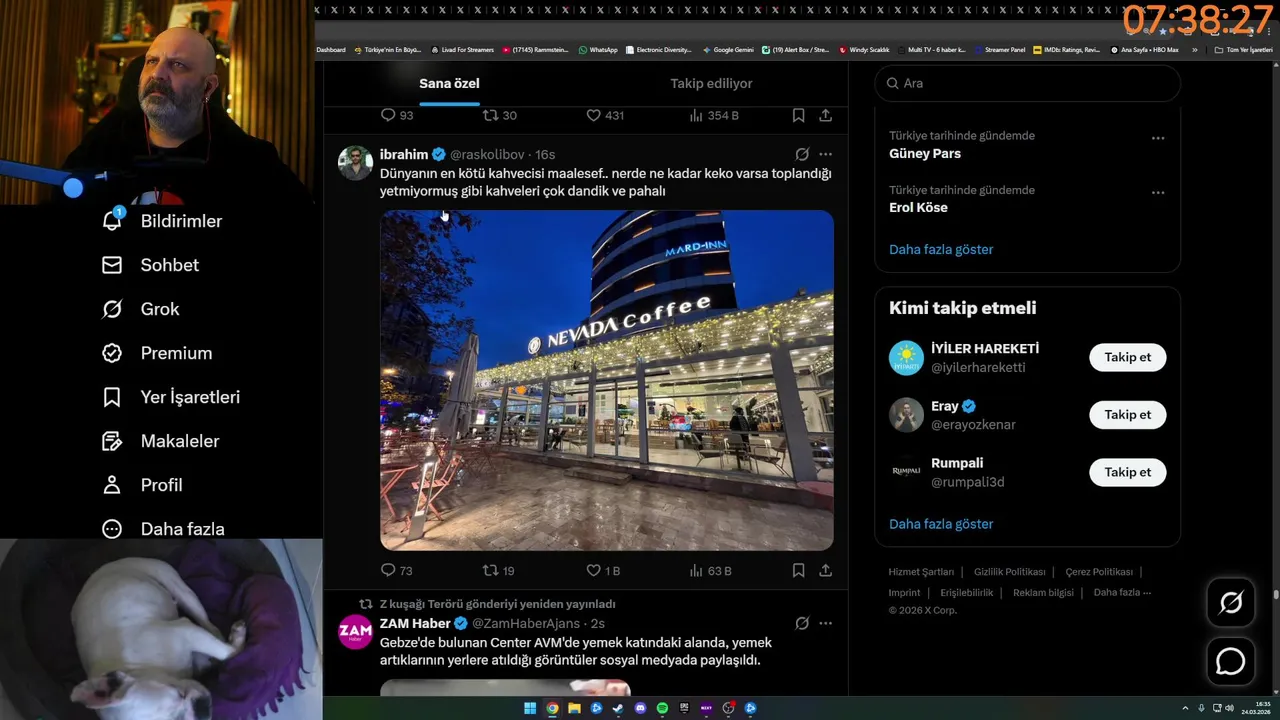Image resolution: width=1280 pixels, height=720 pixels.
Task: Open ZAM Haber avatar
Action: [x=355, y=632]
